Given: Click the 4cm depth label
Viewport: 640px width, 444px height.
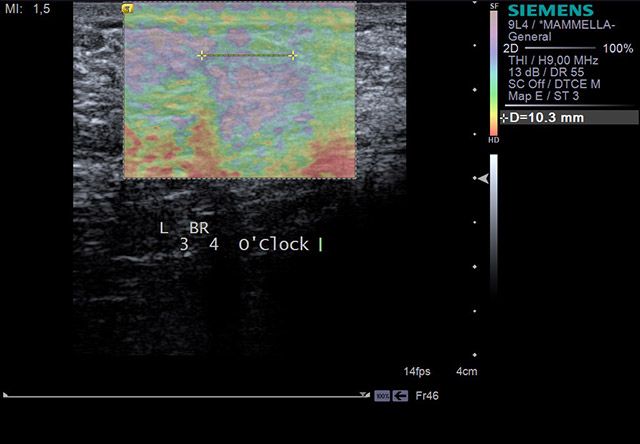Looking at the screenshot, I should click(468, 370).
